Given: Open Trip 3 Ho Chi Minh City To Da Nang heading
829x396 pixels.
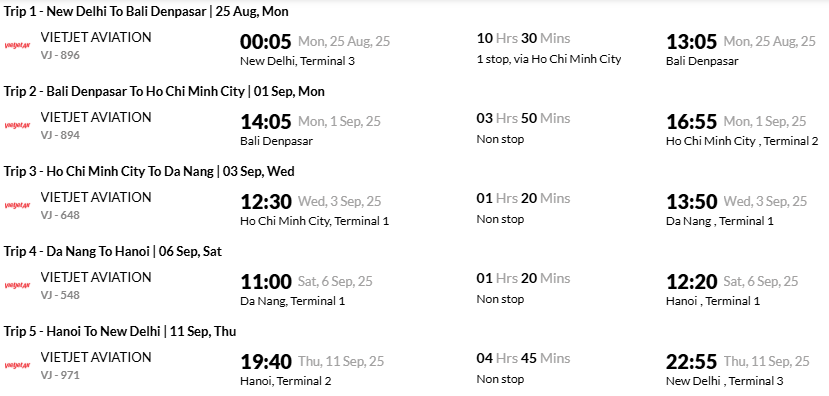Looking at the screenshot, I should 149,171.
